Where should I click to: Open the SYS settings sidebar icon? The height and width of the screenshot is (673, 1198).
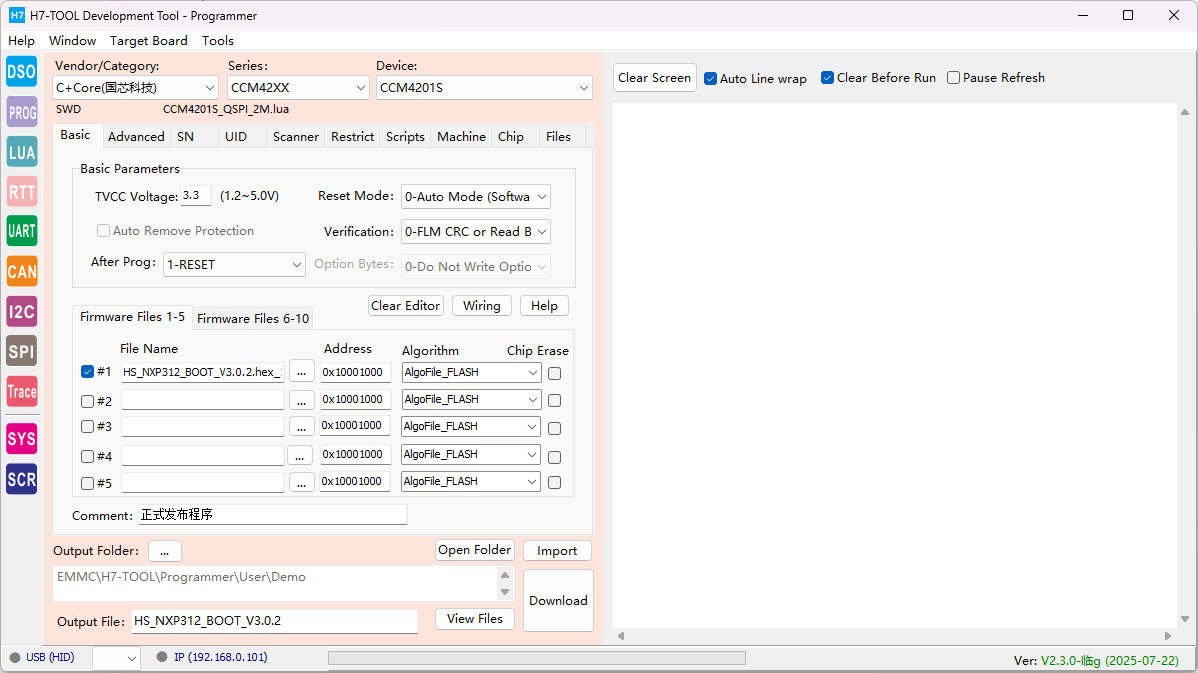21,438
